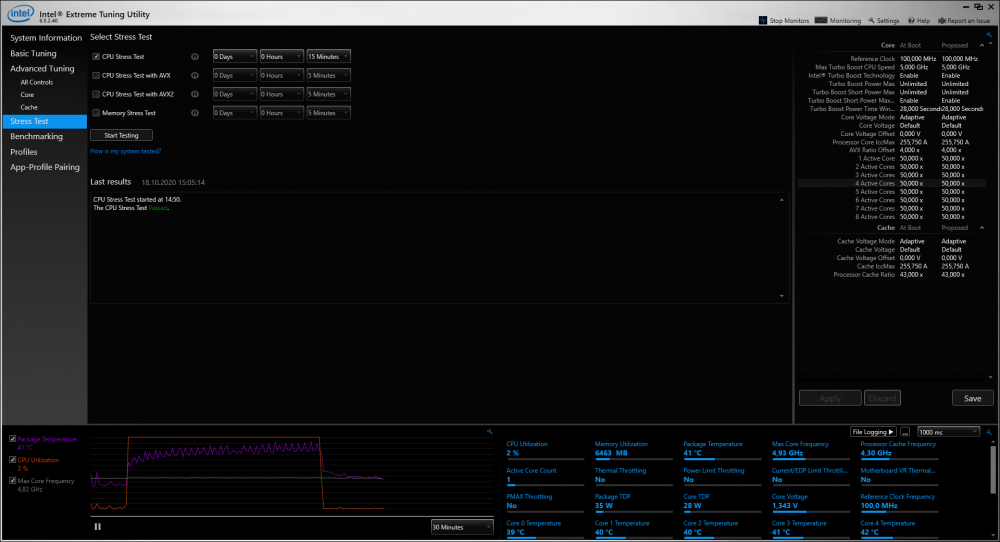Open the Monitoring view icon

(x=822, y=20)
